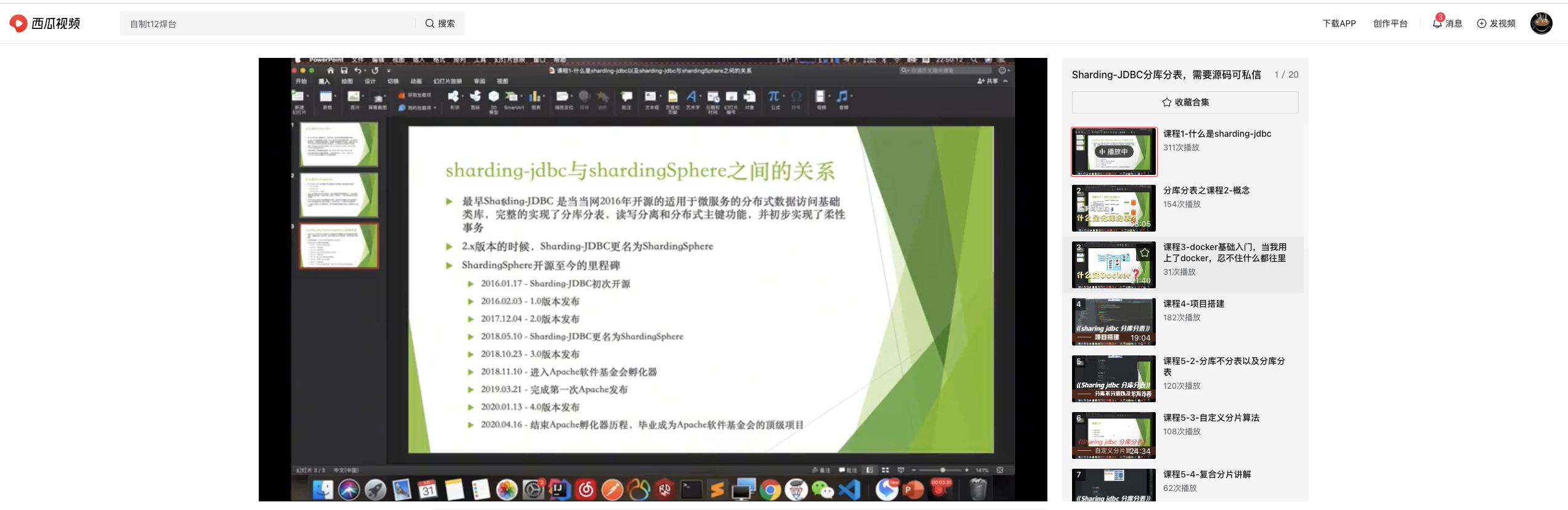Select the 课程1 thumbnail marked 播放中
The width and height of the screenshot is (1568, 510).
(1114, 152)
